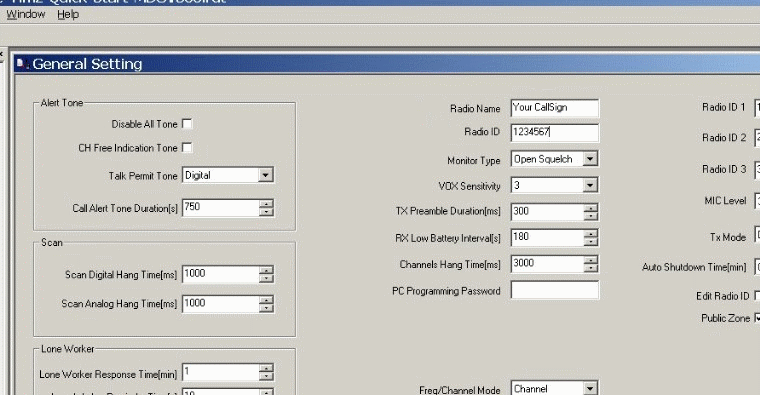Open the Window menu

point(25,14)
